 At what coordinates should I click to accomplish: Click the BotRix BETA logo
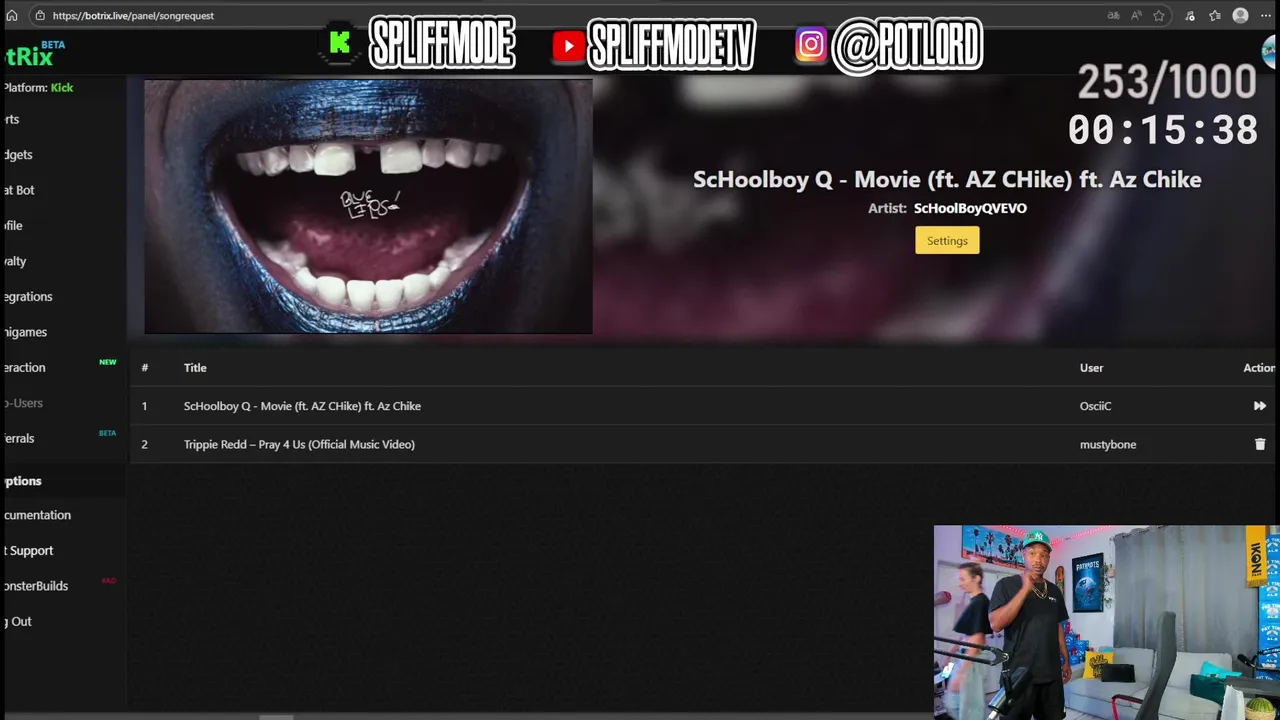(35, 54)
